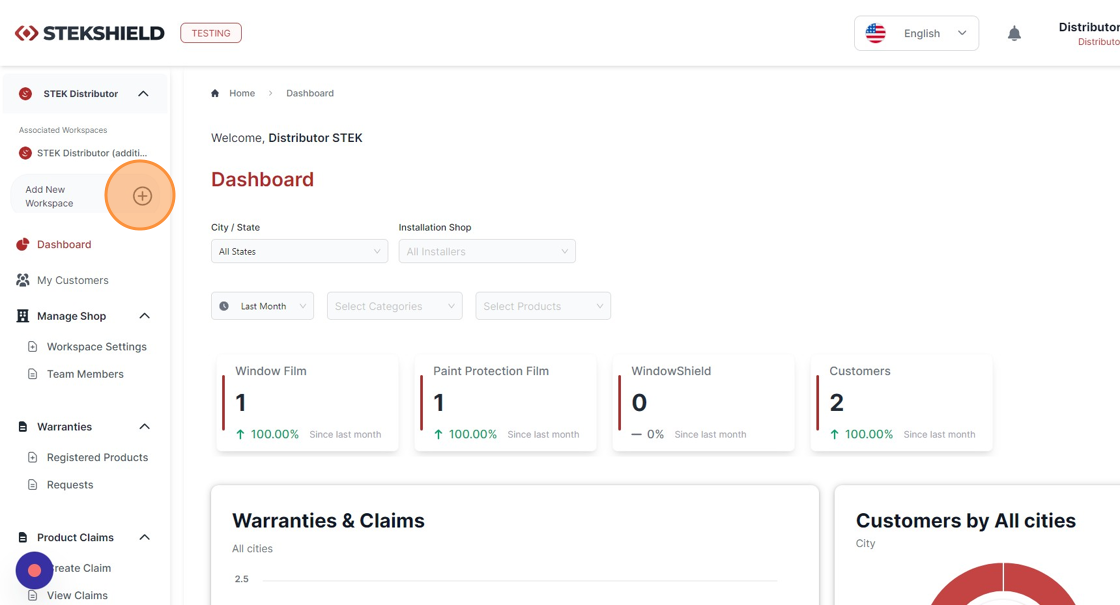
Task: Click the Dashboard pie chart icon
Action: click(x=23, y=244)
